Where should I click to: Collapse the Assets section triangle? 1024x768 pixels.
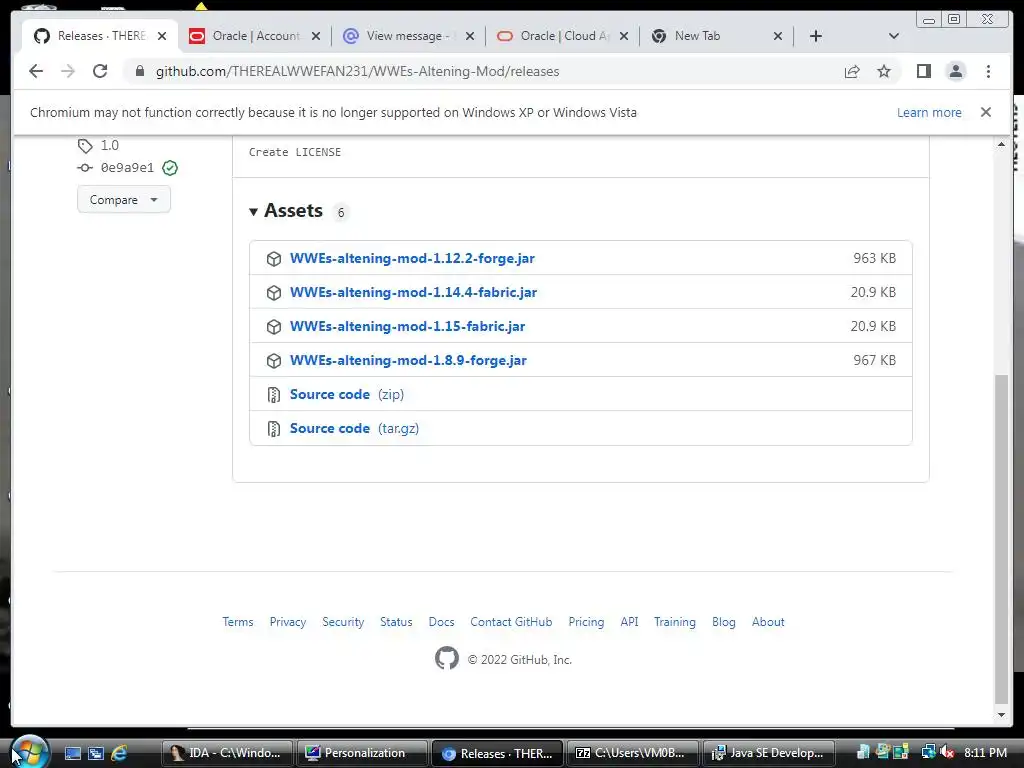click(x=253, y=212)
